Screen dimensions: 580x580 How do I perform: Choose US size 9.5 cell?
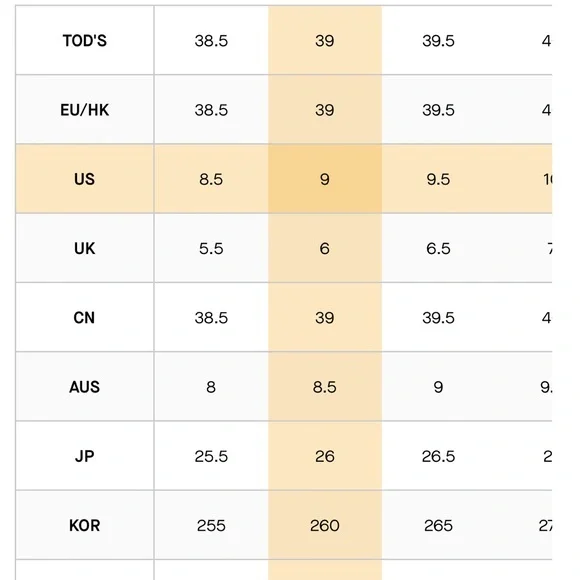pyautogui.click(x=438, y=179)
